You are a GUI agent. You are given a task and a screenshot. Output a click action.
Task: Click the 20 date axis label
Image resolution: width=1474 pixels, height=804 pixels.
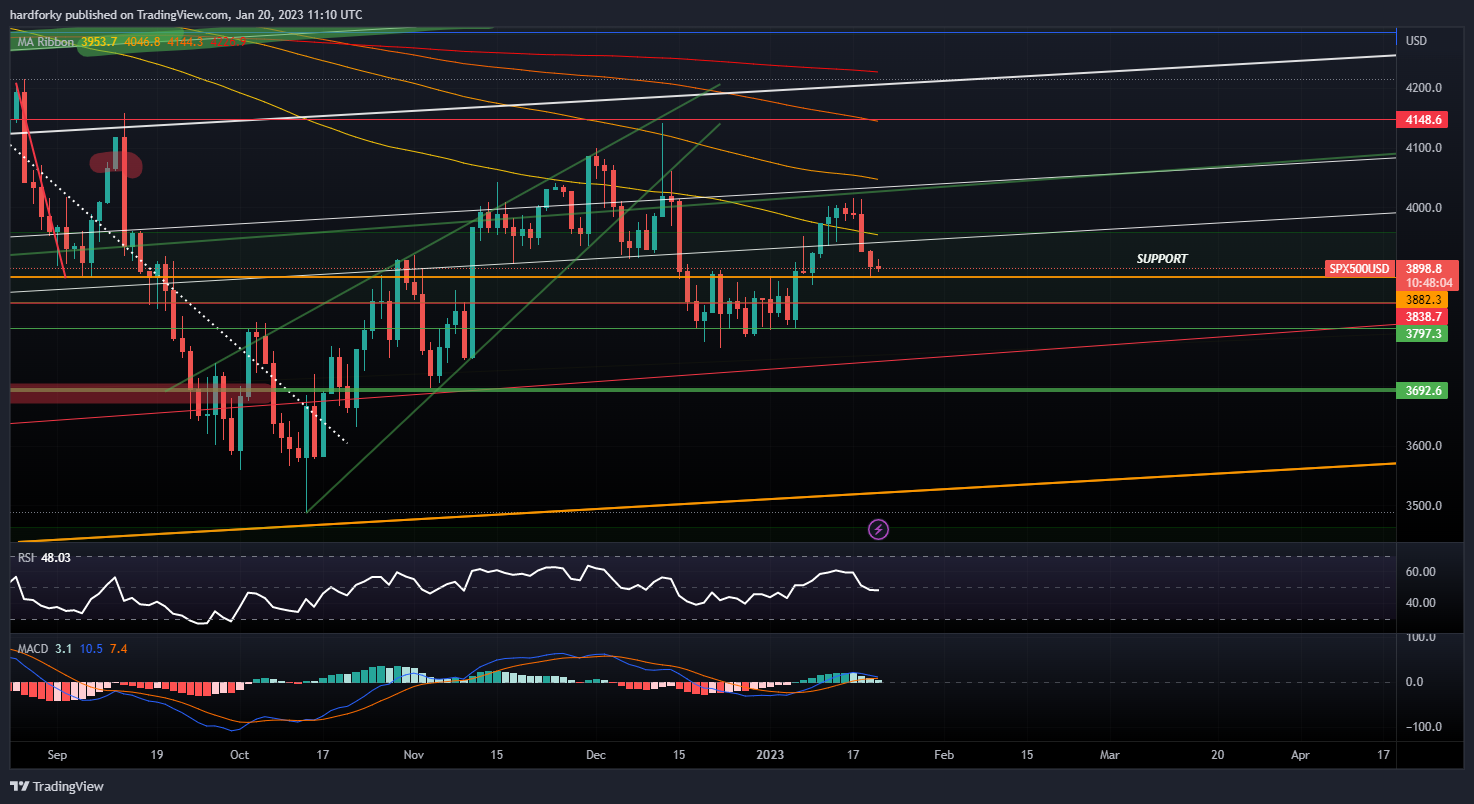pos(1218,755)
